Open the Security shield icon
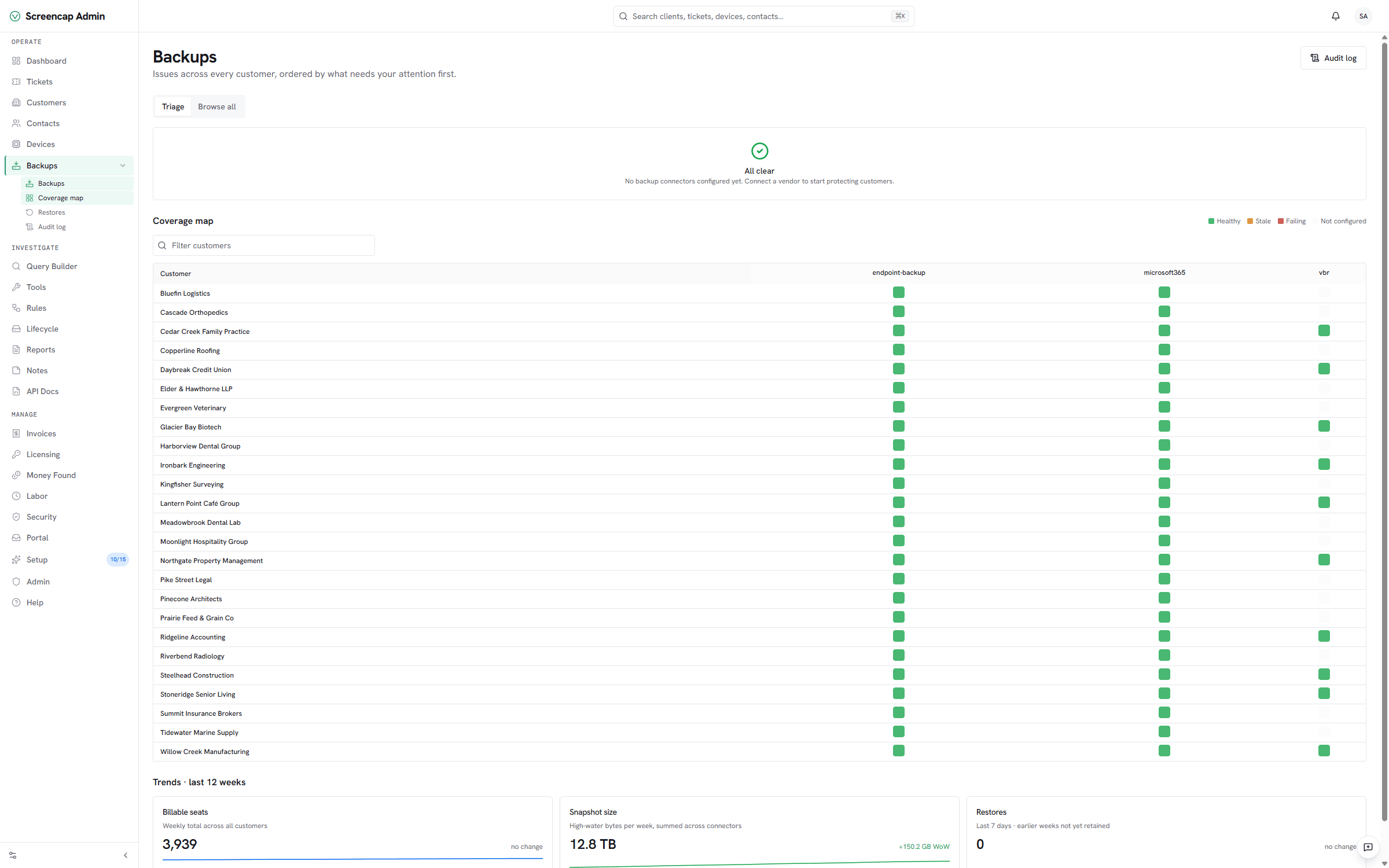The width and height of the screenshot is (1389, 868). click(x=16, y=517)
